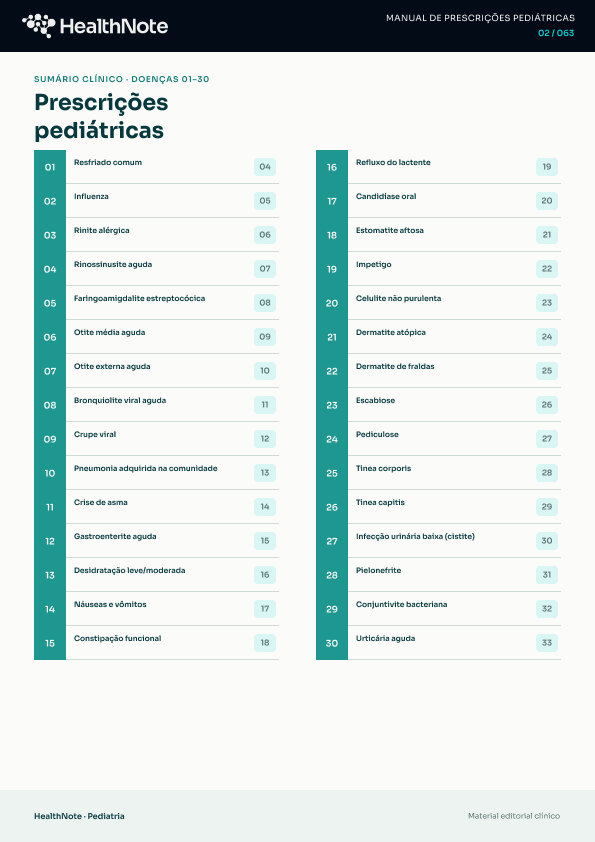Go to Impetigo section
Image resolution: width=595 pixels, height=842 pixels.
coord(438,268)
